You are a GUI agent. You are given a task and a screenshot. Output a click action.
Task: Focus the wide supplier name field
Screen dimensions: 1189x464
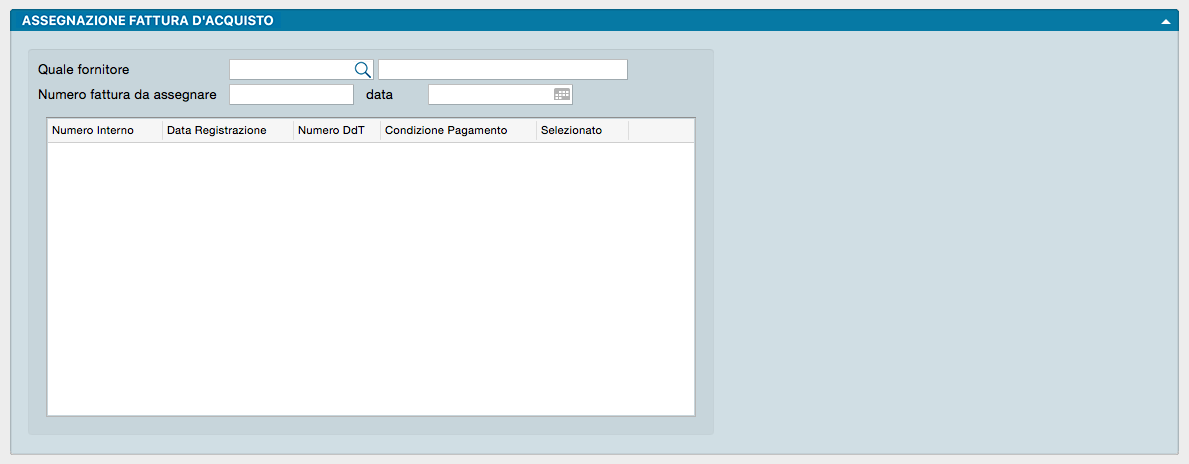[x=502, y=69]
